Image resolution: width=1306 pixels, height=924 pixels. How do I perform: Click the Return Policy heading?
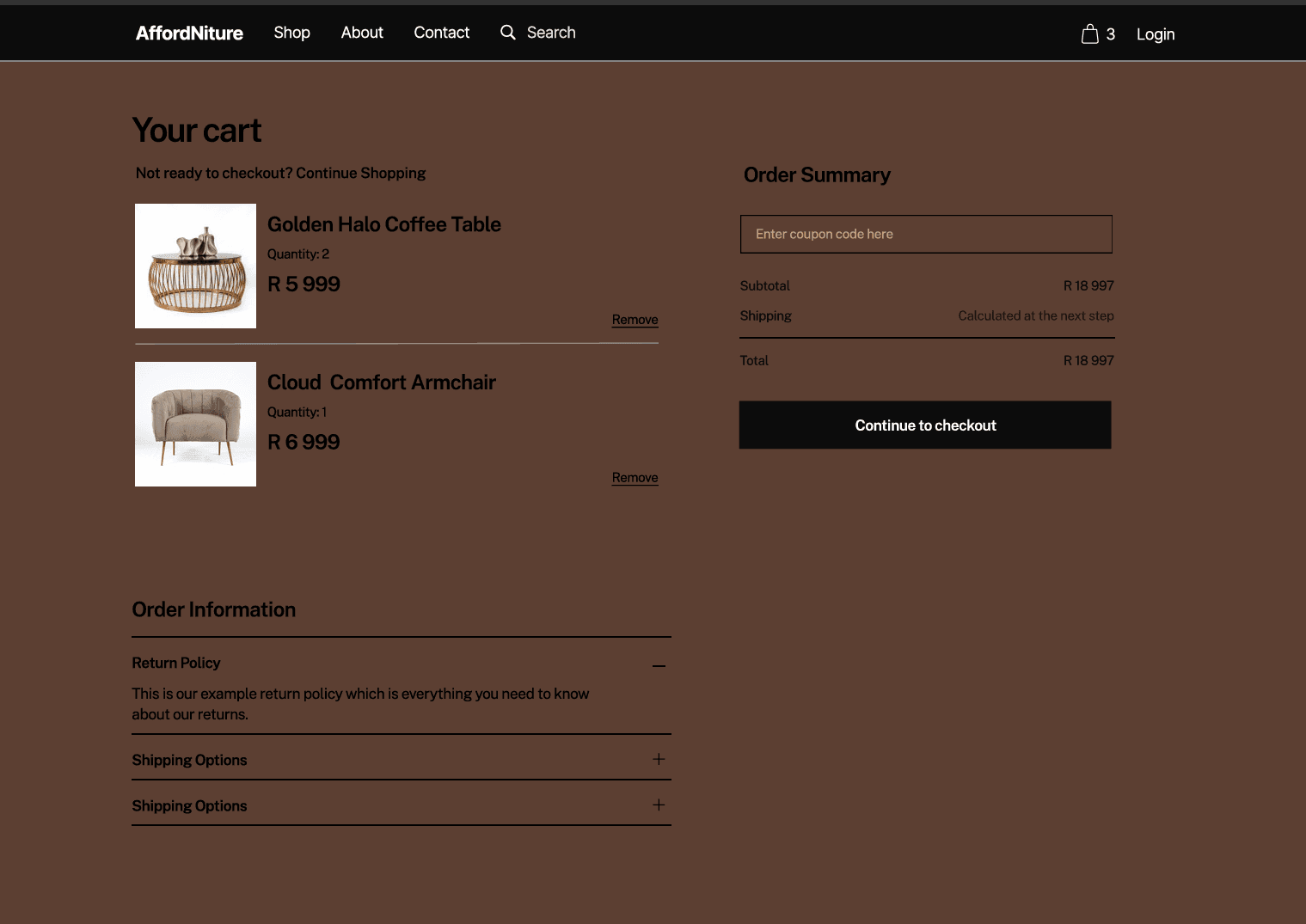pos(176,663)
